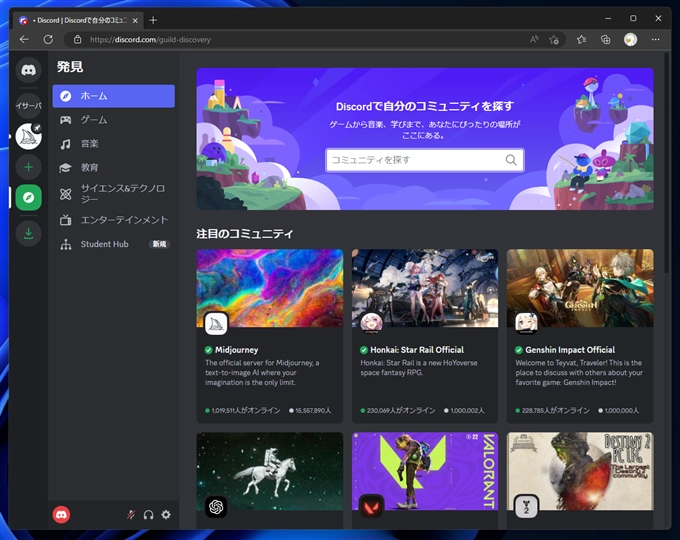Open the イサーバ server icon
The height and width of the screenshot is (540, 680).
click(x=29, y=105)
